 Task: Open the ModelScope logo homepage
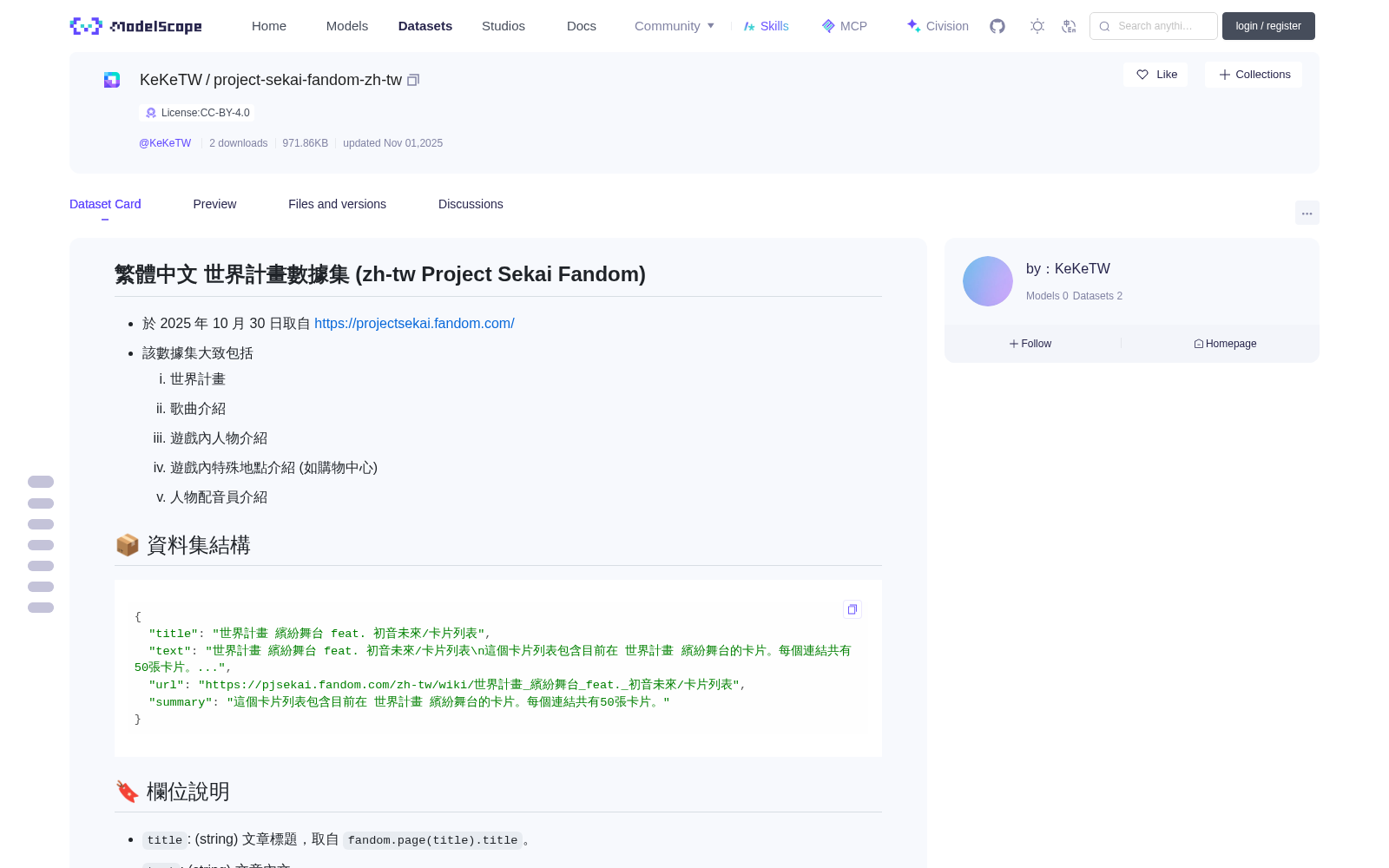click(136, 26)
